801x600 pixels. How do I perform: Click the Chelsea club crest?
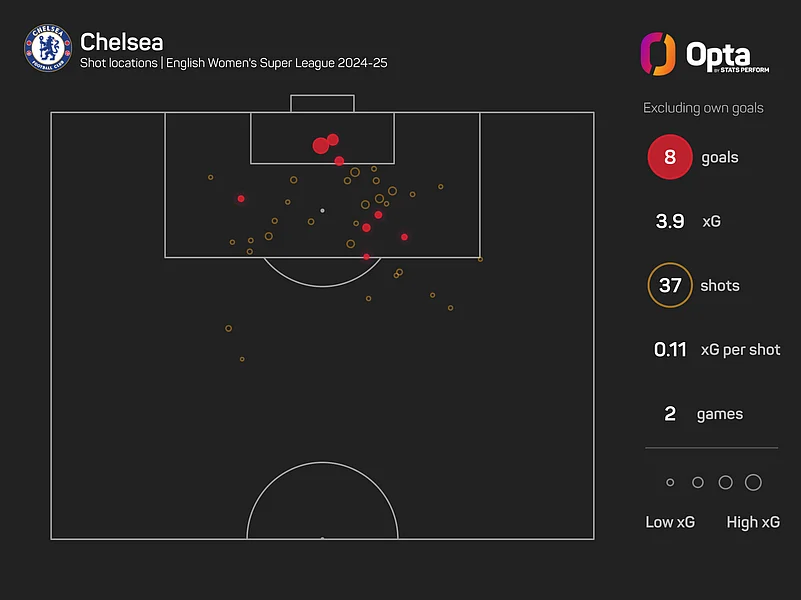[46, 50]
